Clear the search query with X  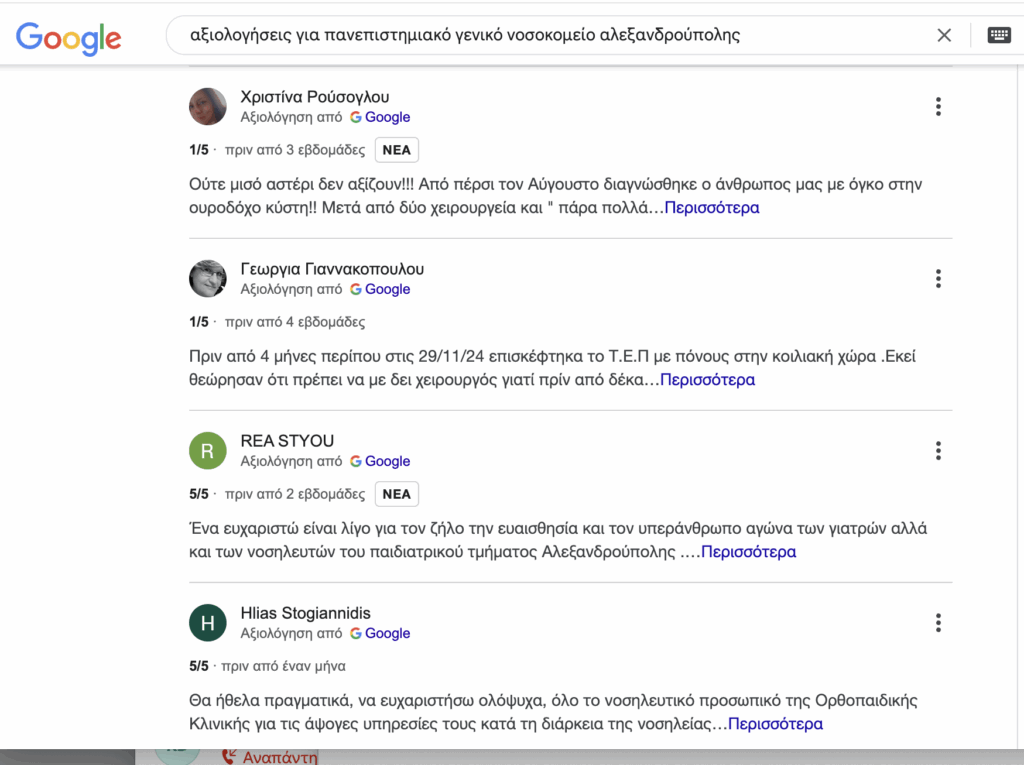(x=944, y=36)
